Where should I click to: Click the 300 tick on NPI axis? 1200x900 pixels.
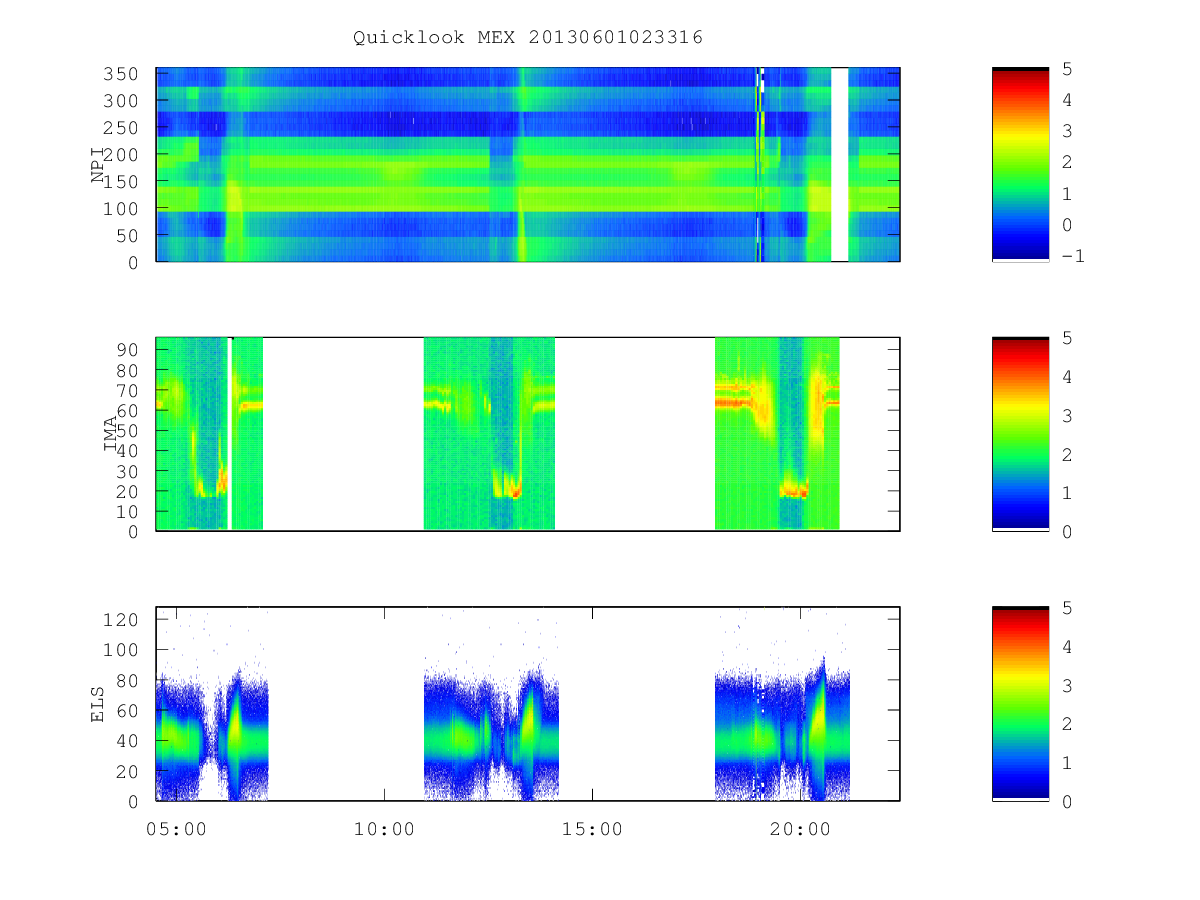(123, 101)
